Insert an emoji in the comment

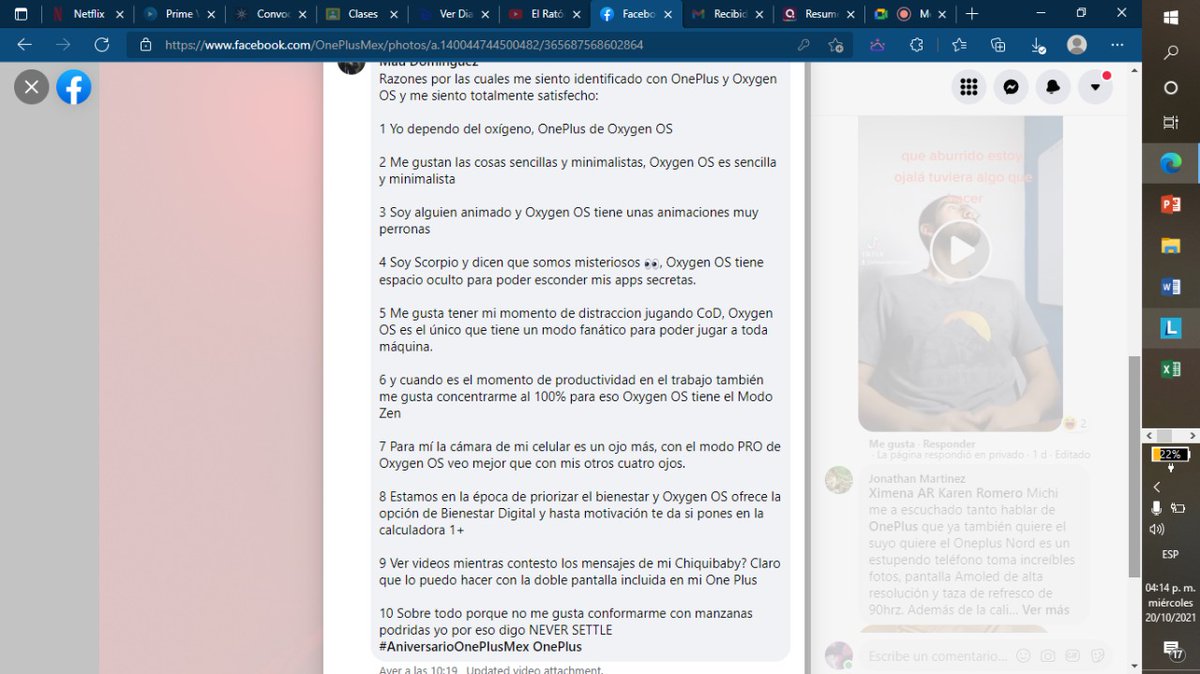pos(1022,657)
